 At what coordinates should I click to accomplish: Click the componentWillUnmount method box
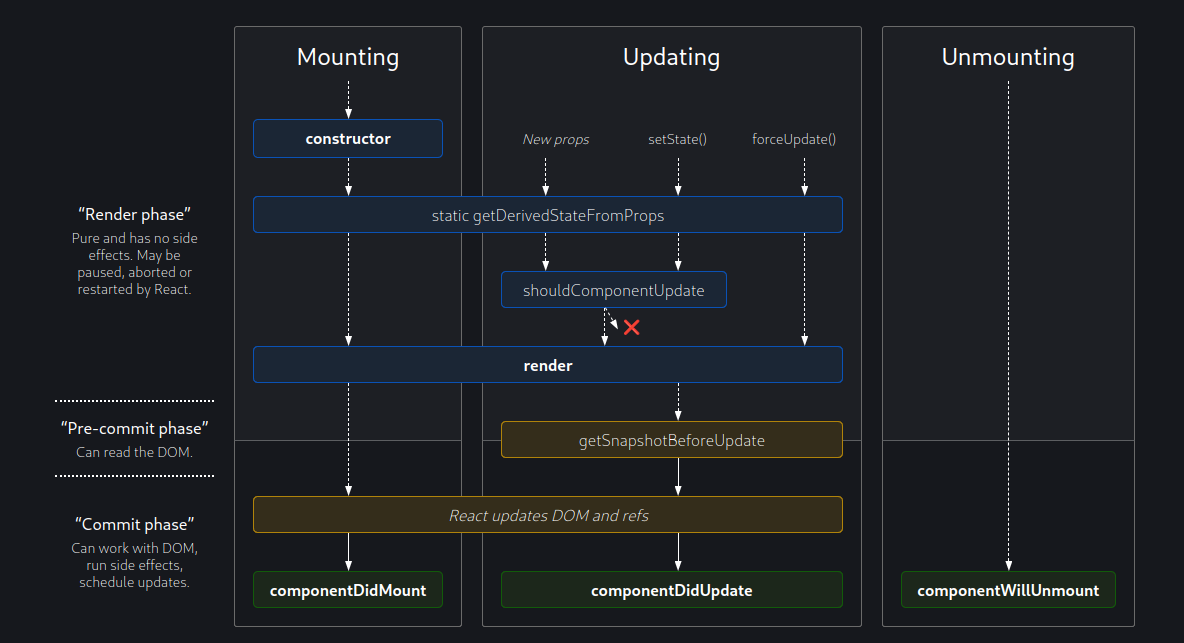point(1008,590)
